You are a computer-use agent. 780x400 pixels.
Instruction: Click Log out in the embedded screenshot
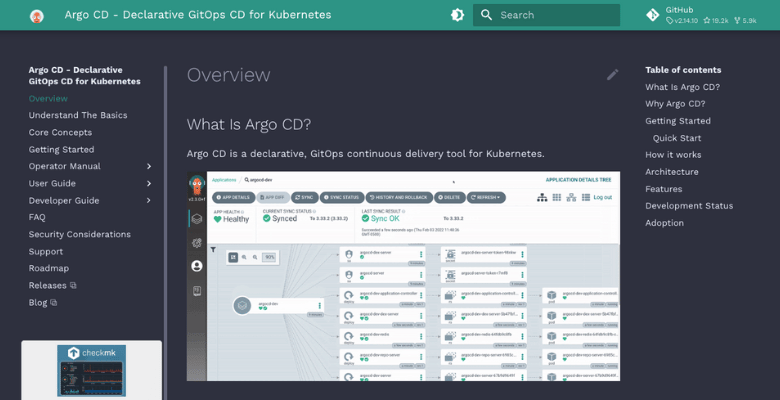coord(602,198)
